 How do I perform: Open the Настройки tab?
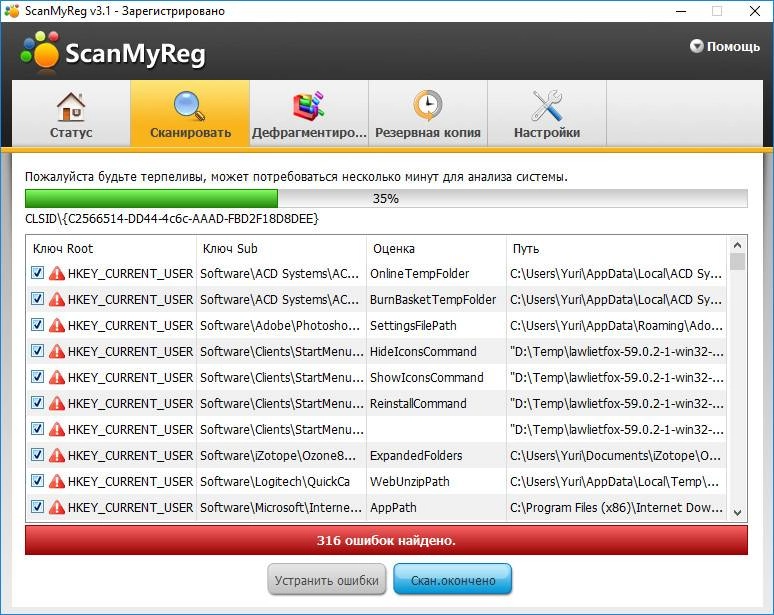(547, 114)
